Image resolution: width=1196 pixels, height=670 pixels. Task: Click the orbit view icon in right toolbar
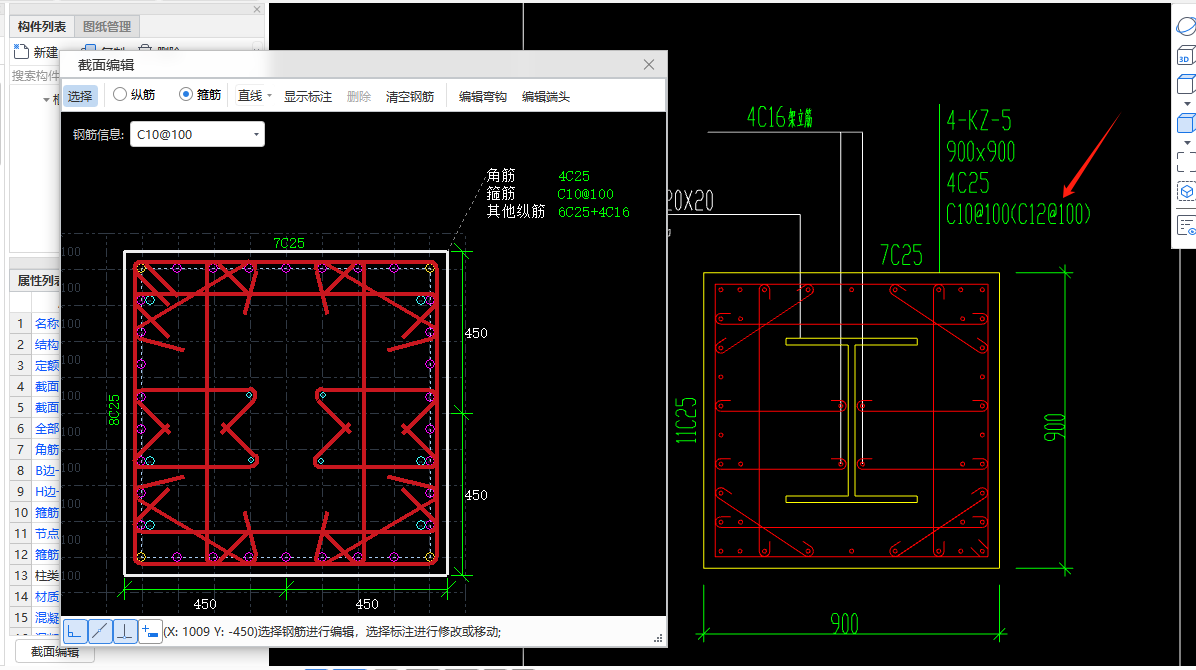click(1186, 27)
